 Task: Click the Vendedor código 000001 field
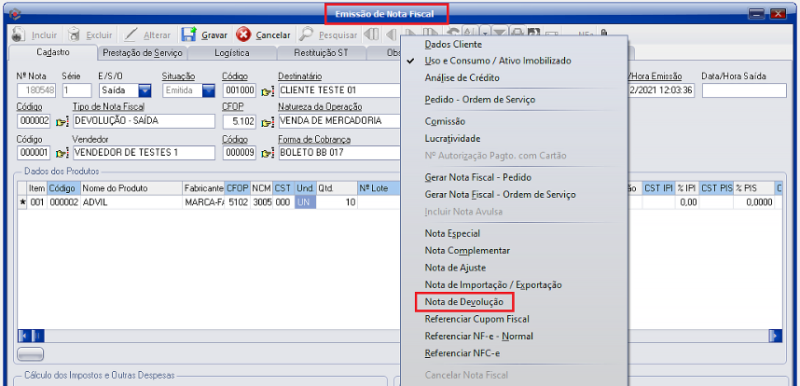(34, 152)
